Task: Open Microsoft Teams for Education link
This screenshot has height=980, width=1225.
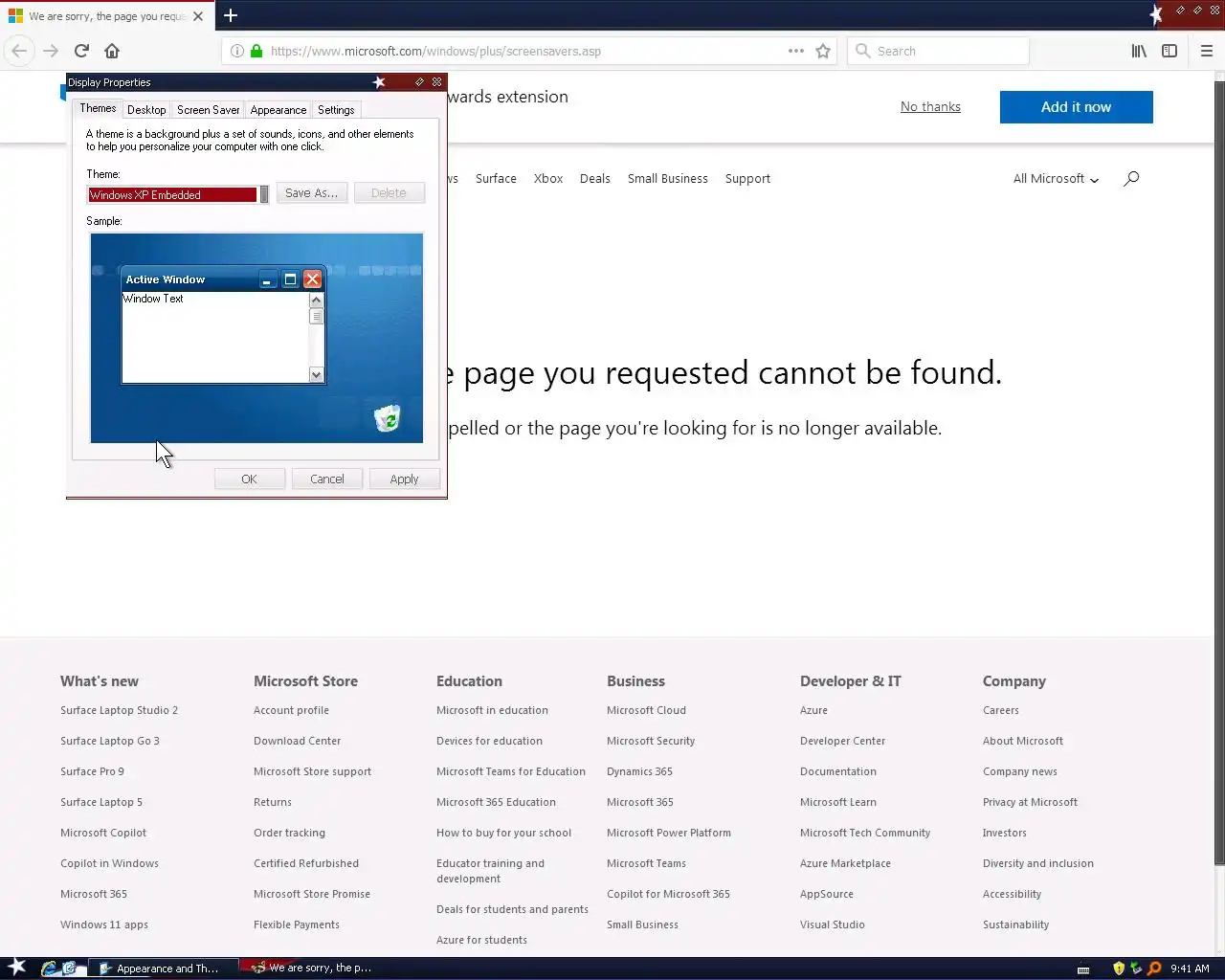Action: click(511, 771)
